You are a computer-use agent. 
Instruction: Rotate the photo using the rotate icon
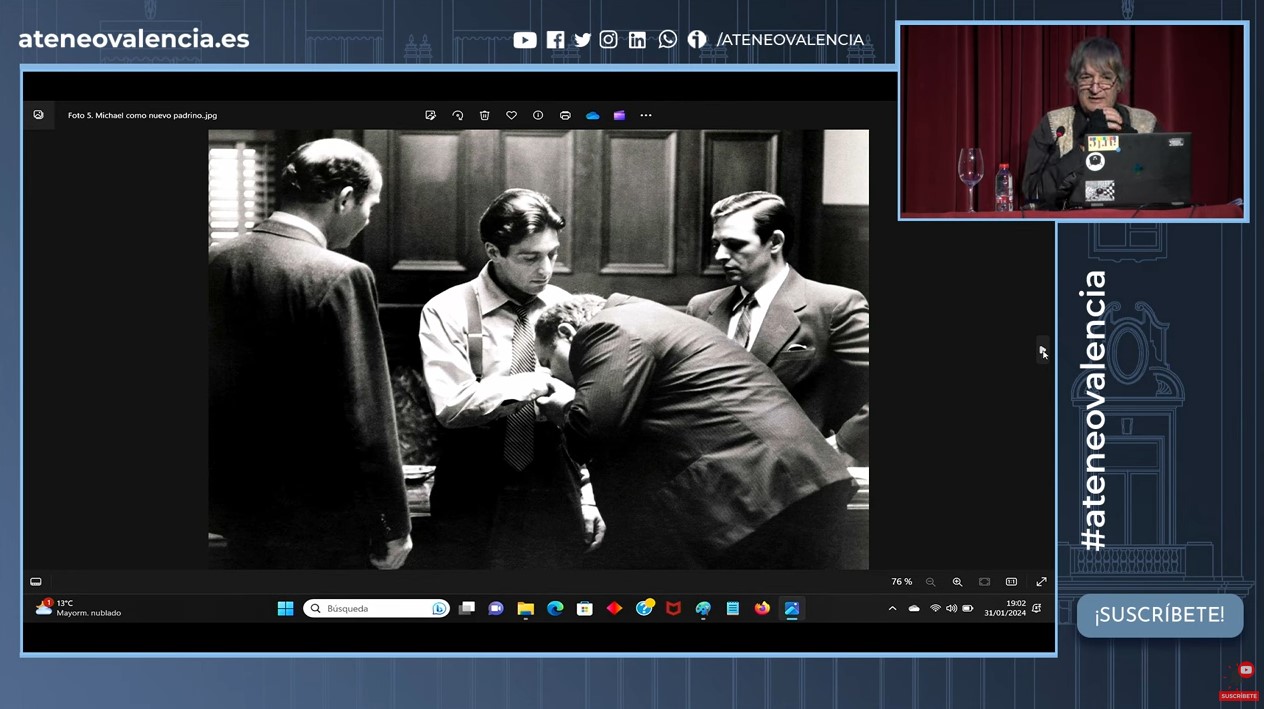tap(458, 115)
